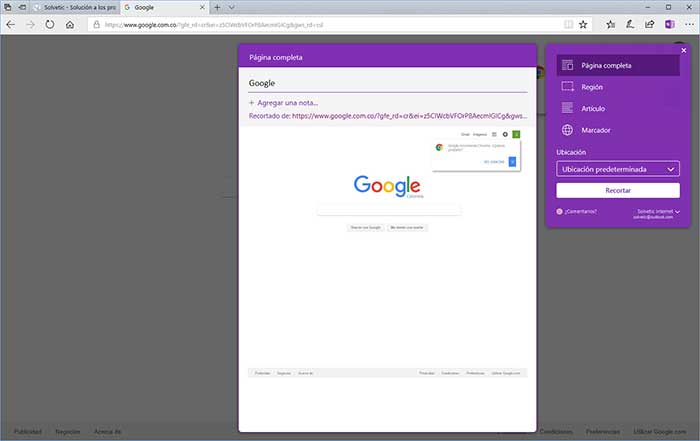Open the ¿Comentarios? feedback link

[576, 211]
